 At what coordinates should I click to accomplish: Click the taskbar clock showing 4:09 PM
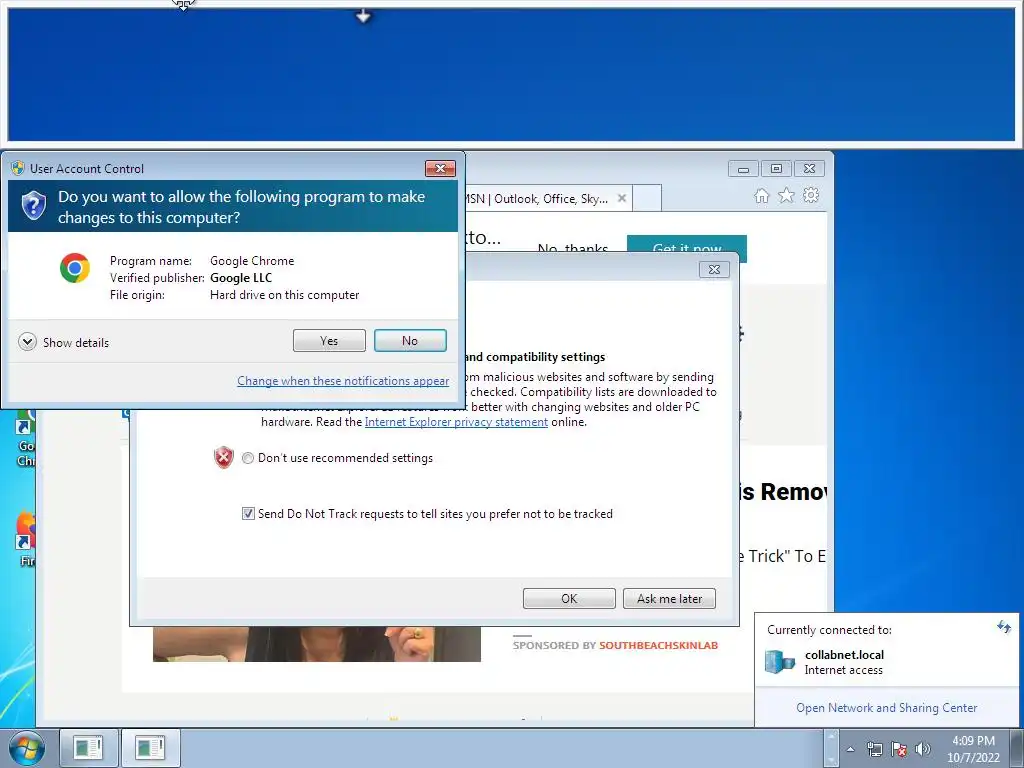click(x=973, y=749)
